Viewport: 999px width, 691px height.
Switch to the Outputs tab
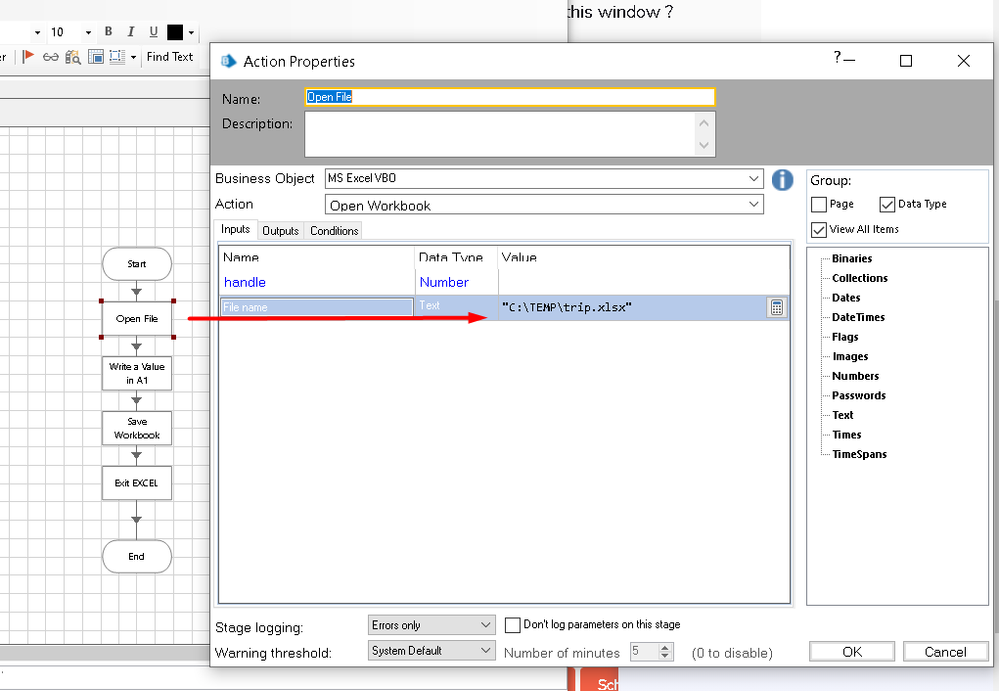(x=280, y=231)
